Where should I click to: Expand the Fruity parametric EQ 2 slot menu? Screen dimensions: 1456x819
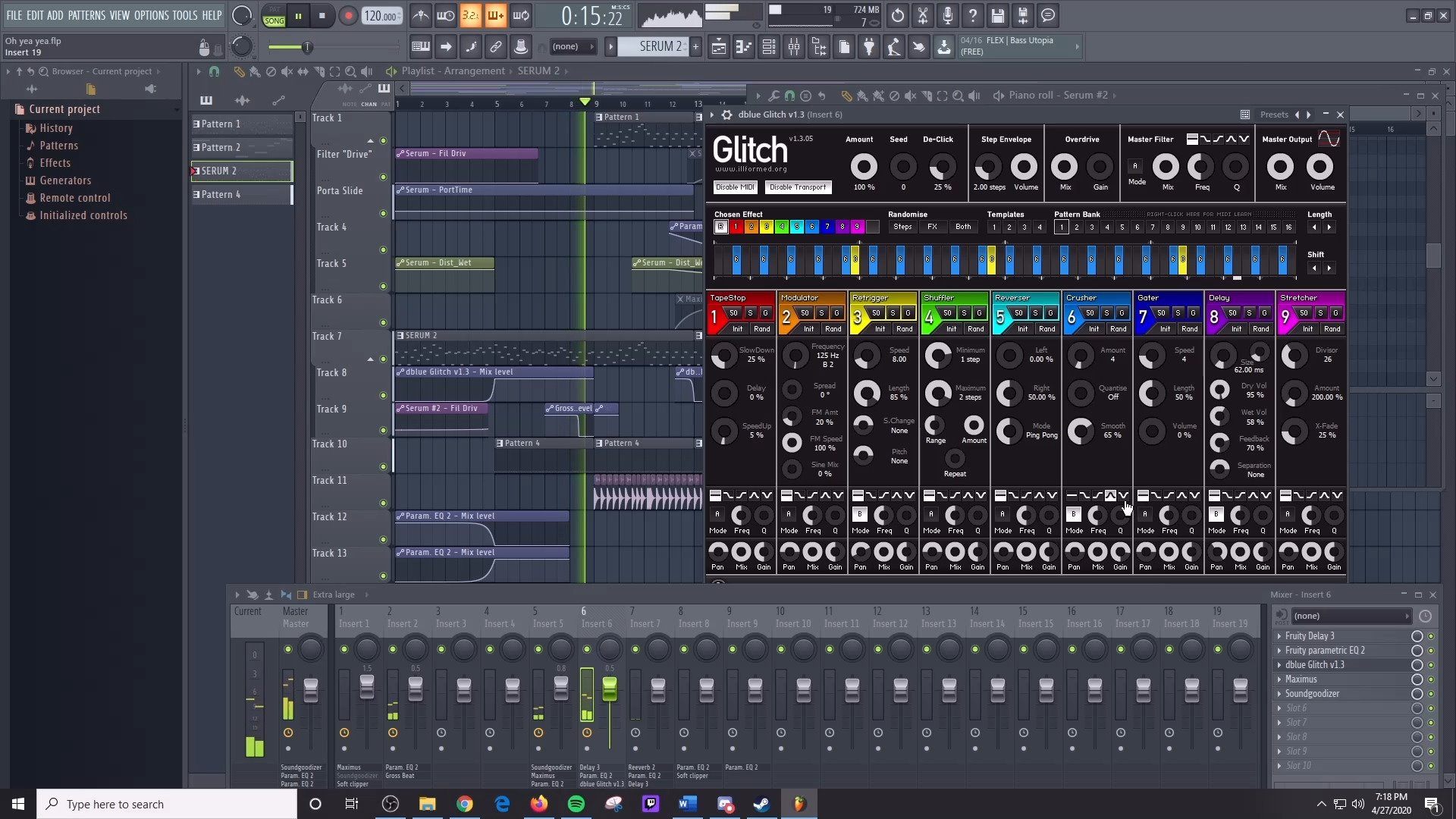point(1279,651)
